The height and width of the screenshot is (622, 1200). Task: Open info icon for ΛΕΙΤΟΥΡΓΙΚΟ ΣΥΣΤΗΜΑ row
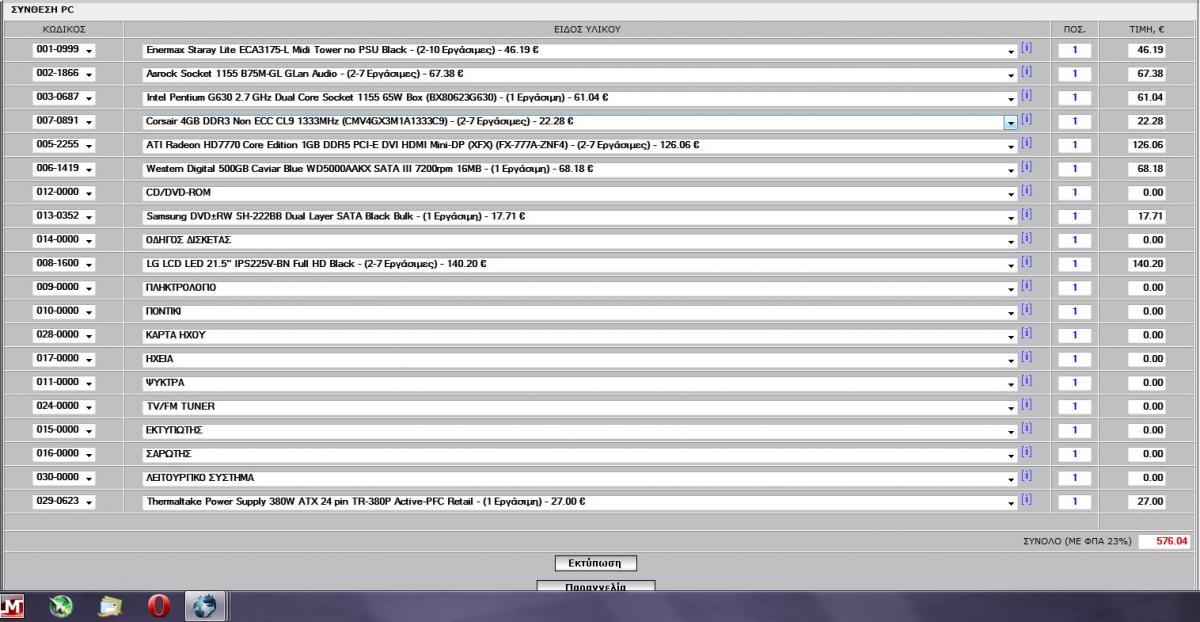[x=1026, y=476]
